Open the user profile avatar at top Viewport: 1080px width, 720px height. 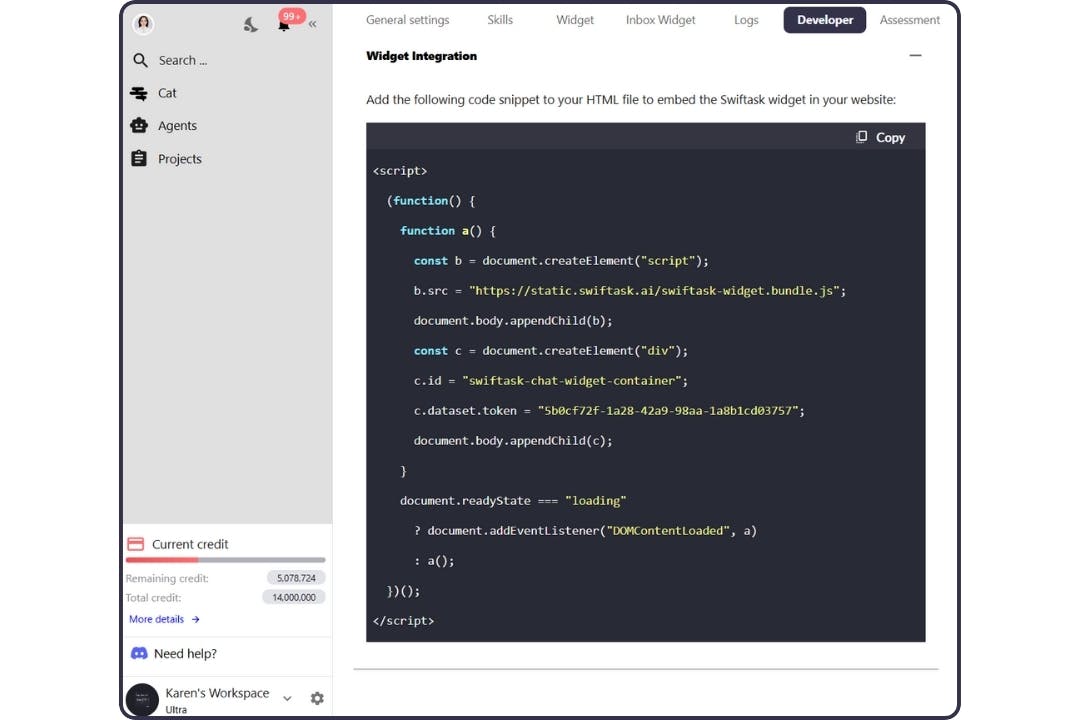[x=143, y=22]
